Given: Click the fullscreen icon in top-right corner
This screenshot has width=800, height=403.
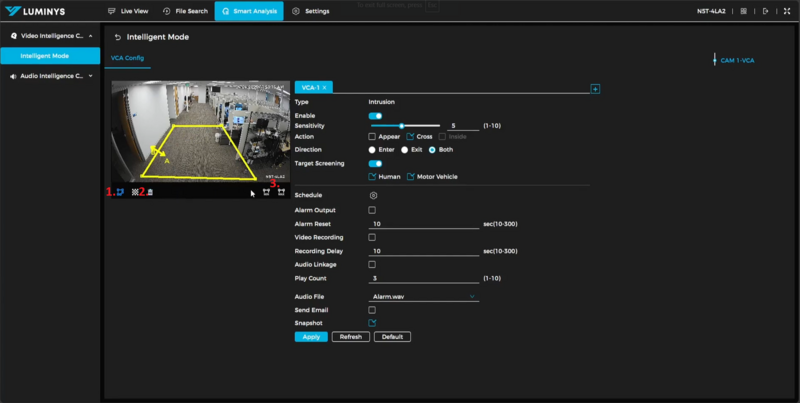Looking at the screenshot, I should tap(786, 11).
